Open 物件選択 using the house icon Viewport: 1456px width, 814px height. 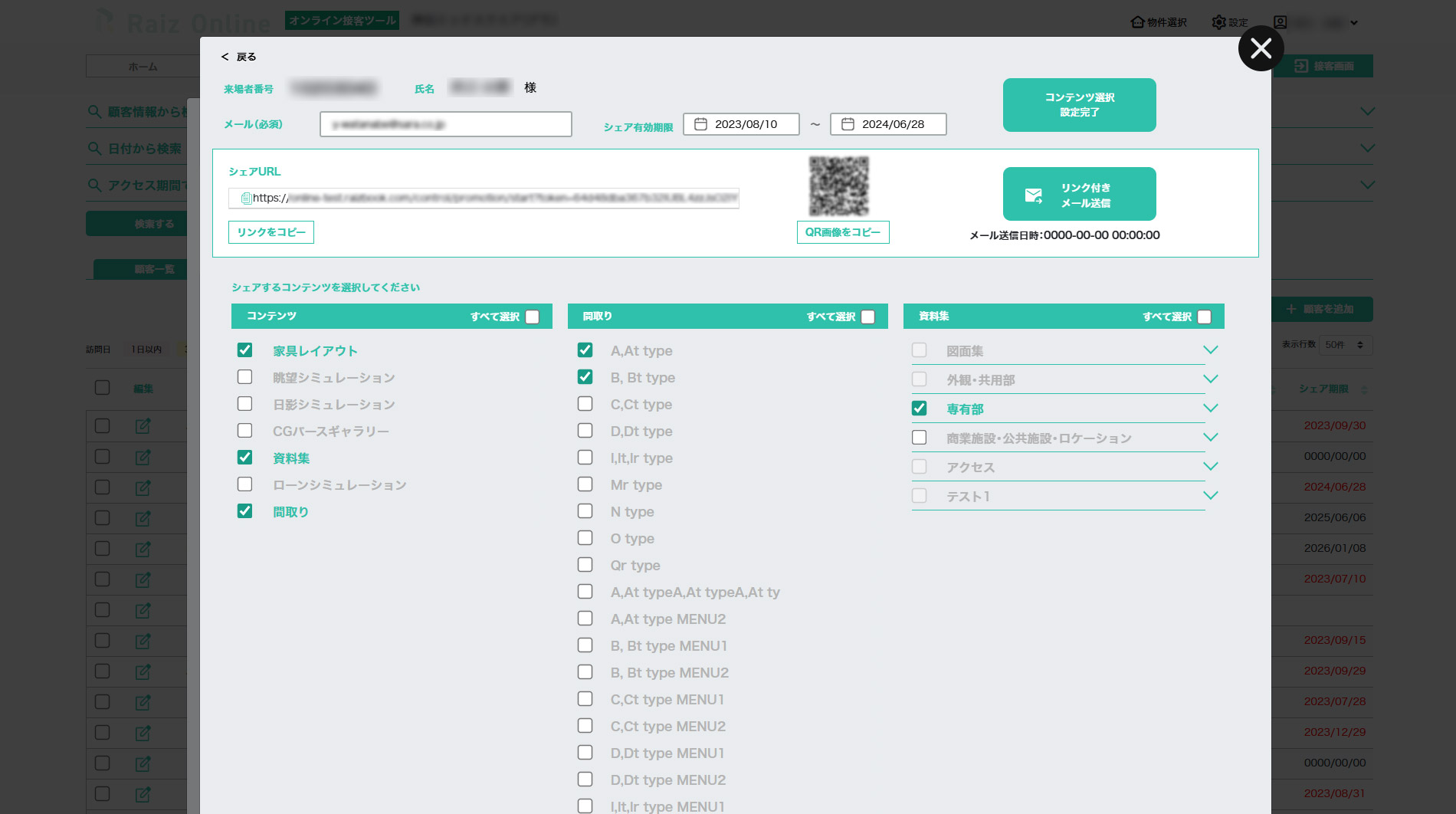click(x=1136, y=22)
